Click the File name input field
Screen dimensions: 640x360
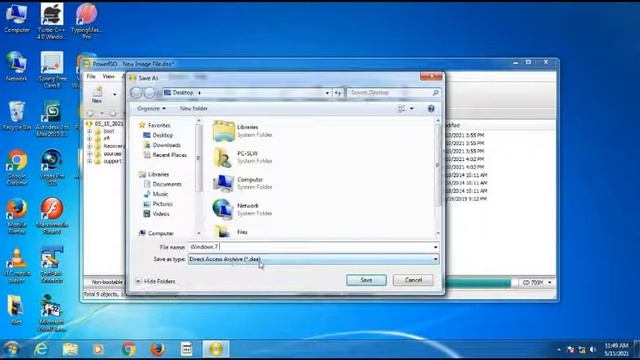[x=310, y=247]
